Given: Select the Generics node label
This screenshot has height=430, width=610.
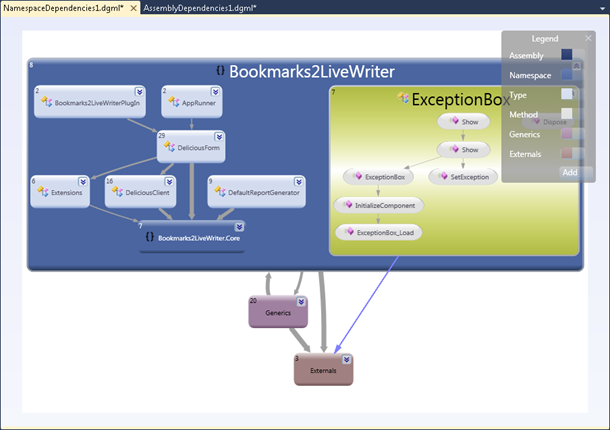Looking at the screenshot, I should click(278, 313).
